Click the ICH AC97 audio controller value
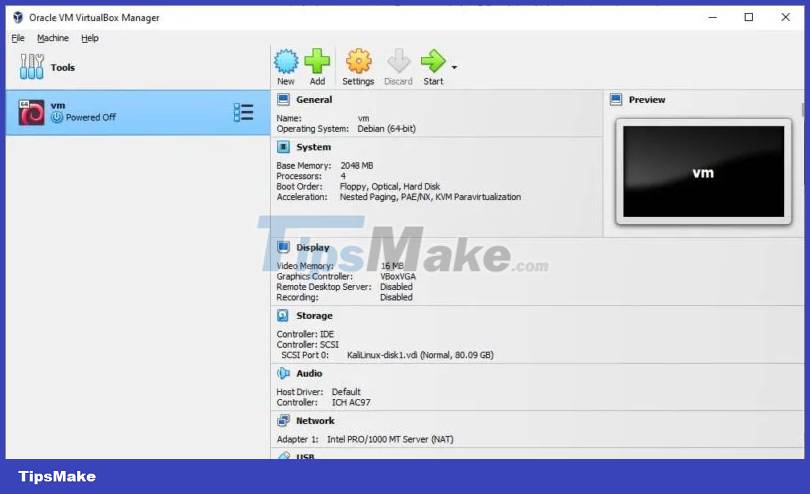Viewport: 810px width, 494px height. coord(351,402)
